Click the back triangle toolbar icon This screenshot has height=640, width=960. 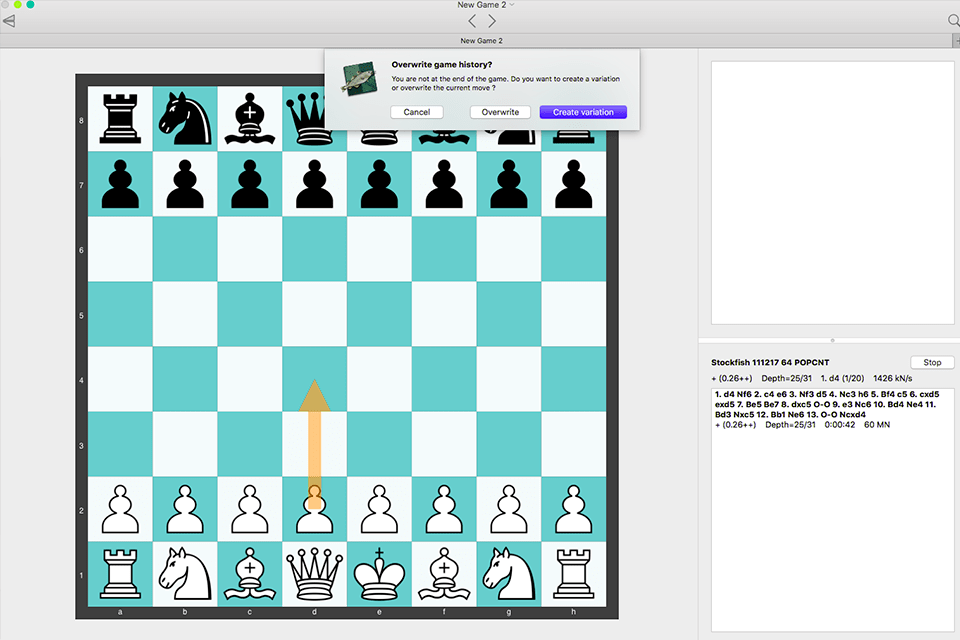(9, 21)
